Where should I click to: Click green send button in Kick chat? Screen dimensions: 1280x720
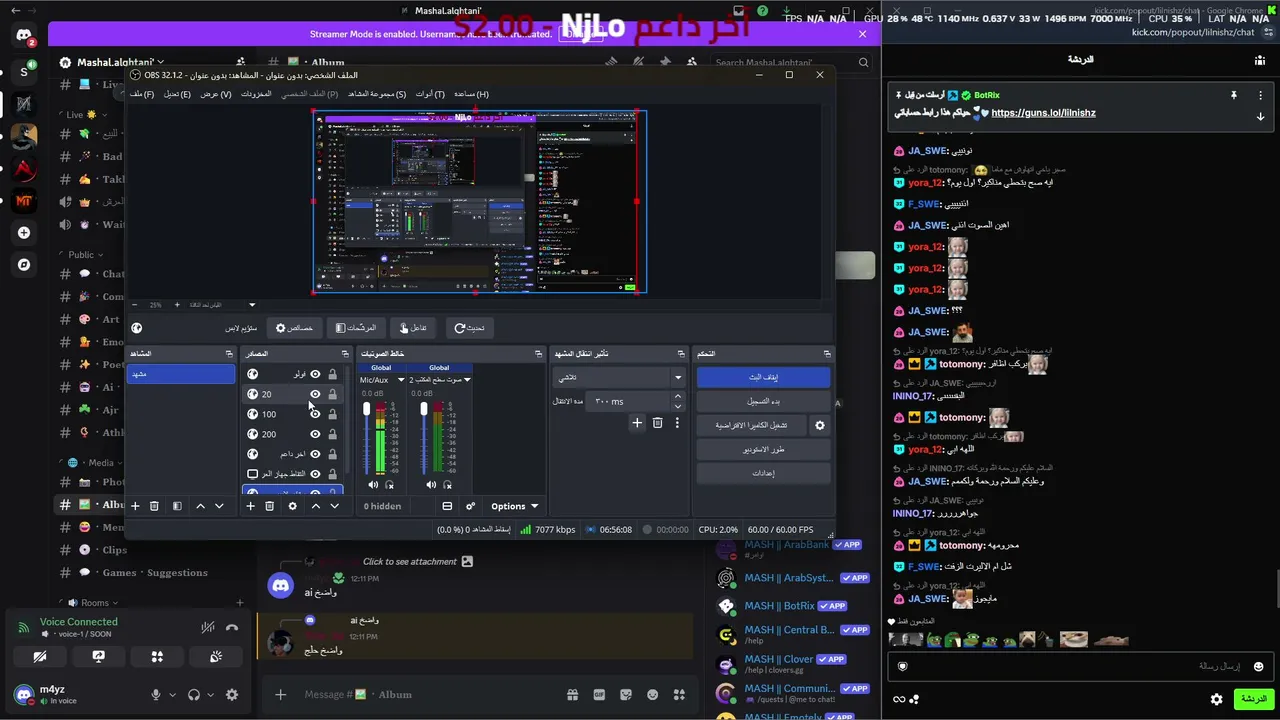click(x=1253, y=699)
